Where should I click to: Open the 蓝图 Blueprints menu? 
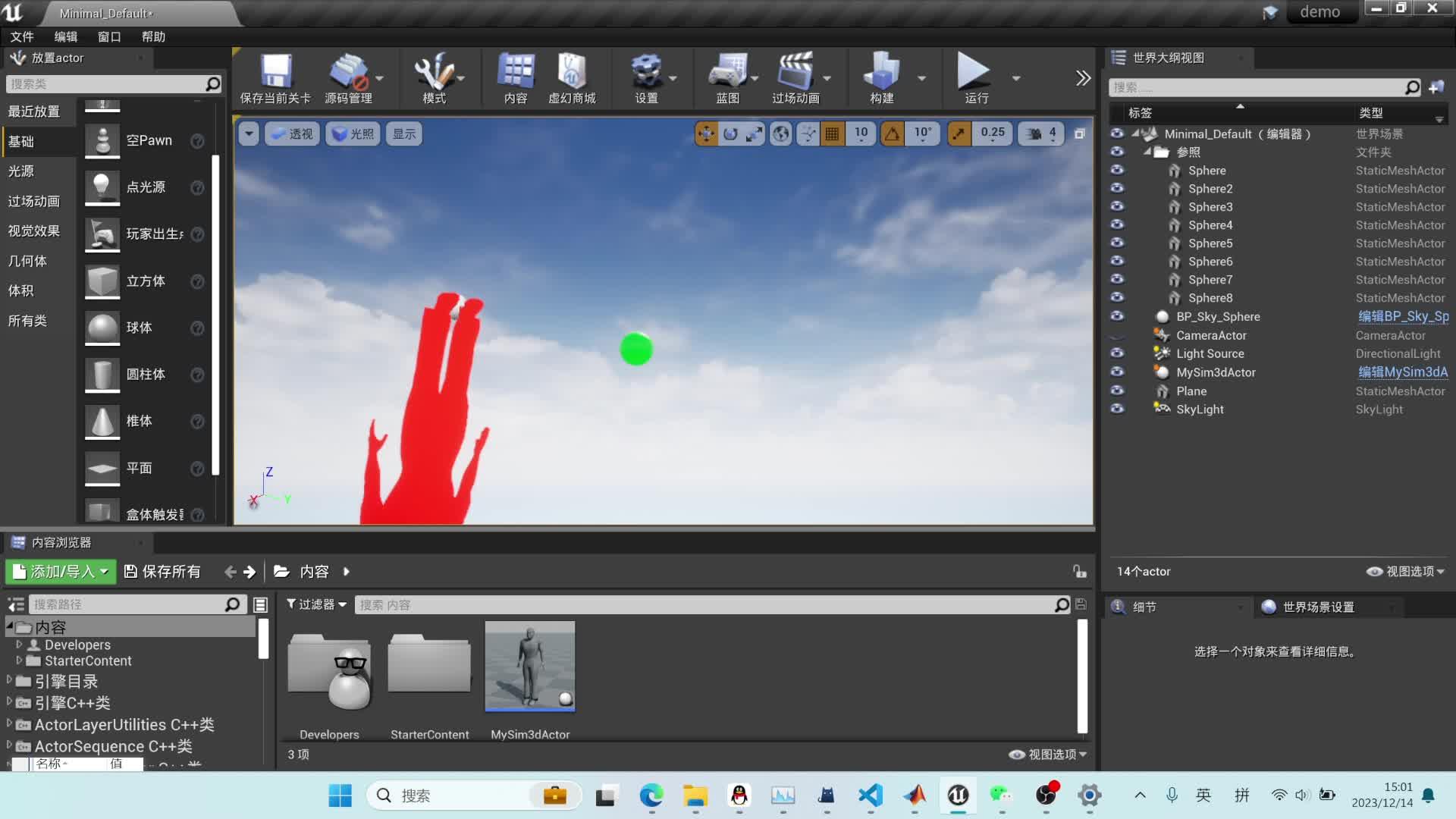729,76
